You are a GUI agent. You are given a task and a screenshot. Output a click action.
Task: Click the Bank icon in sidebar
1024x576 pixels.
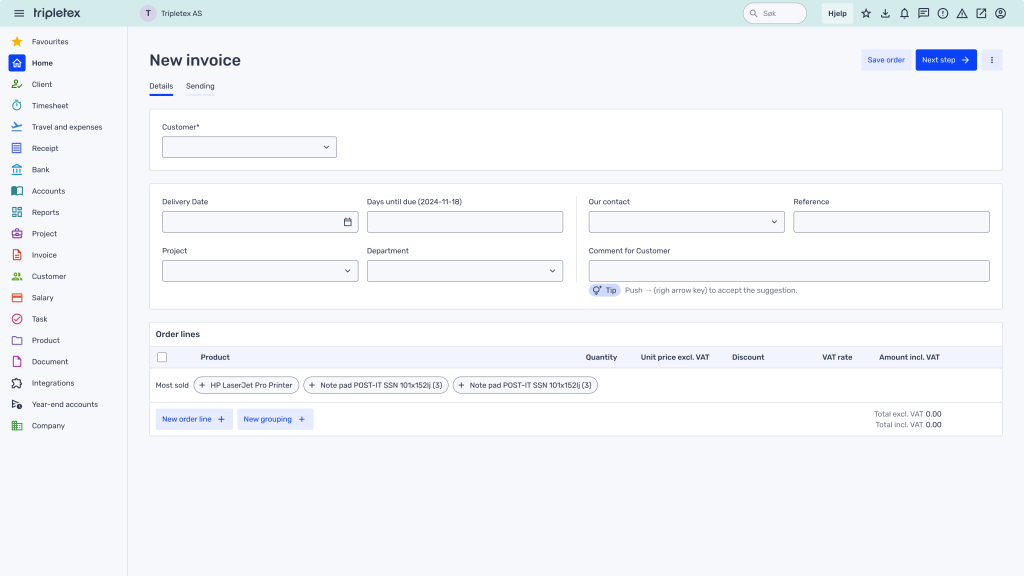tap(17, 170)
